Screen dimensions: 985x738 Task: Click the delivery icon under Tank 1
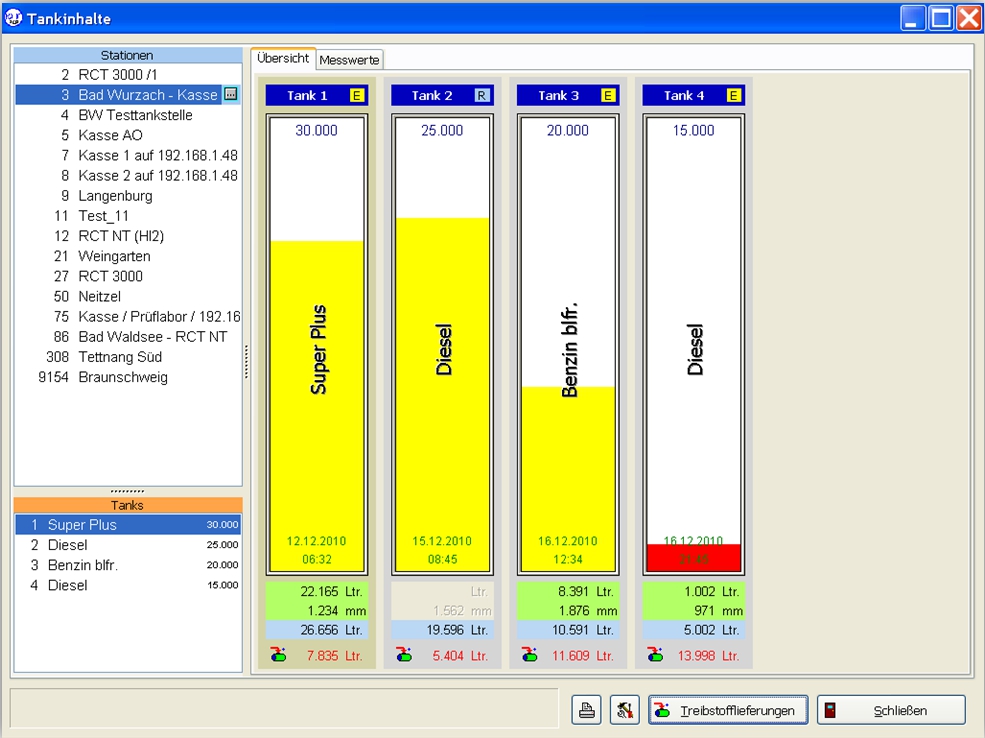click(277, 655)
